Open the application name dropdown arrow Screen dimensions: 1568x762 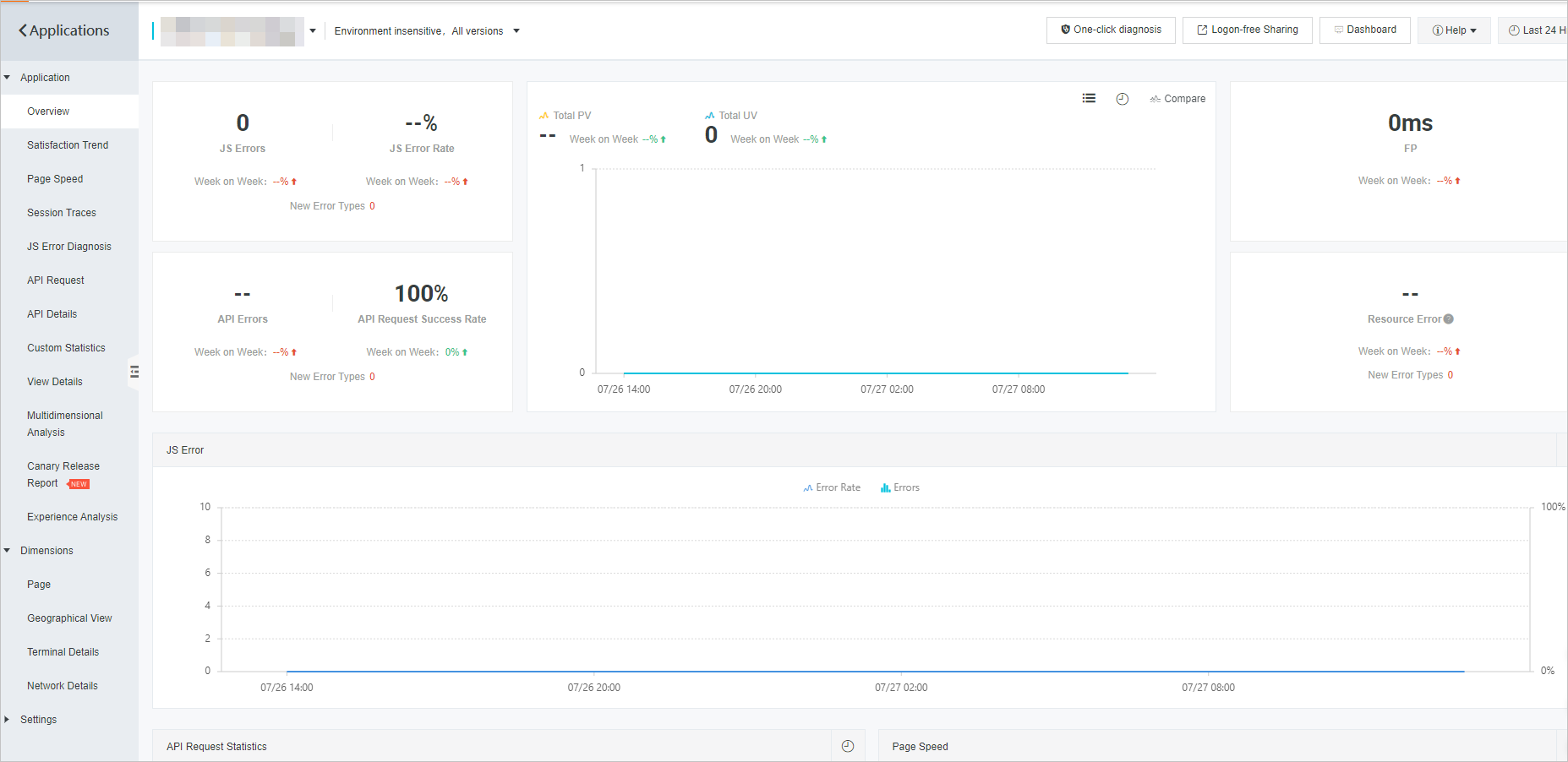(x=313, y=31)
